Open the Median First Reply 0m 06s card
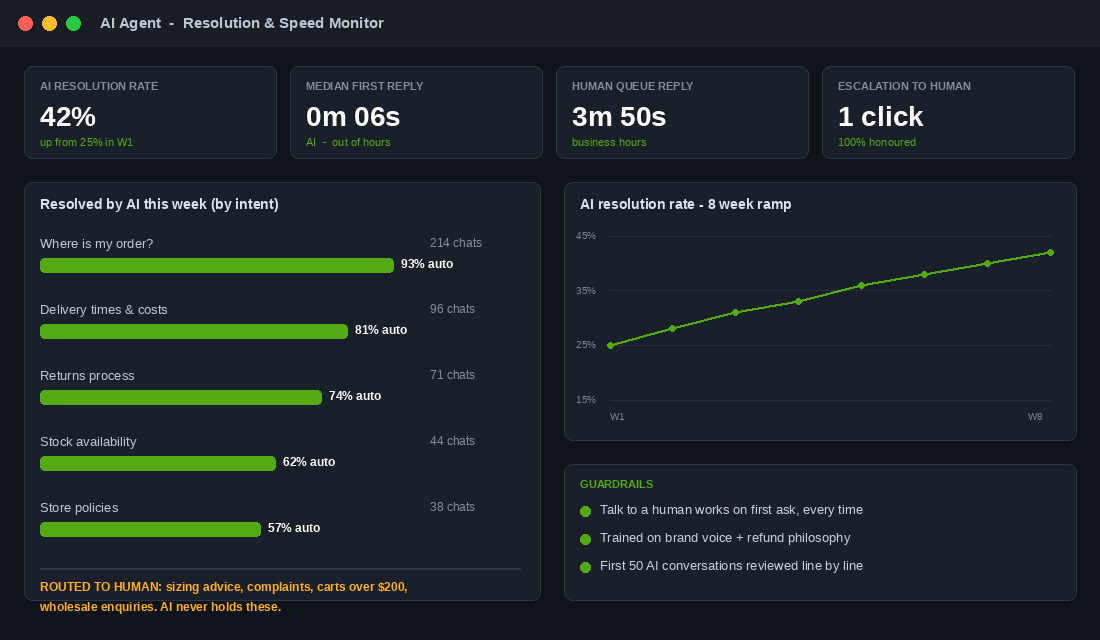Screen dimensions: 1100x640 (x=416, y=112)
